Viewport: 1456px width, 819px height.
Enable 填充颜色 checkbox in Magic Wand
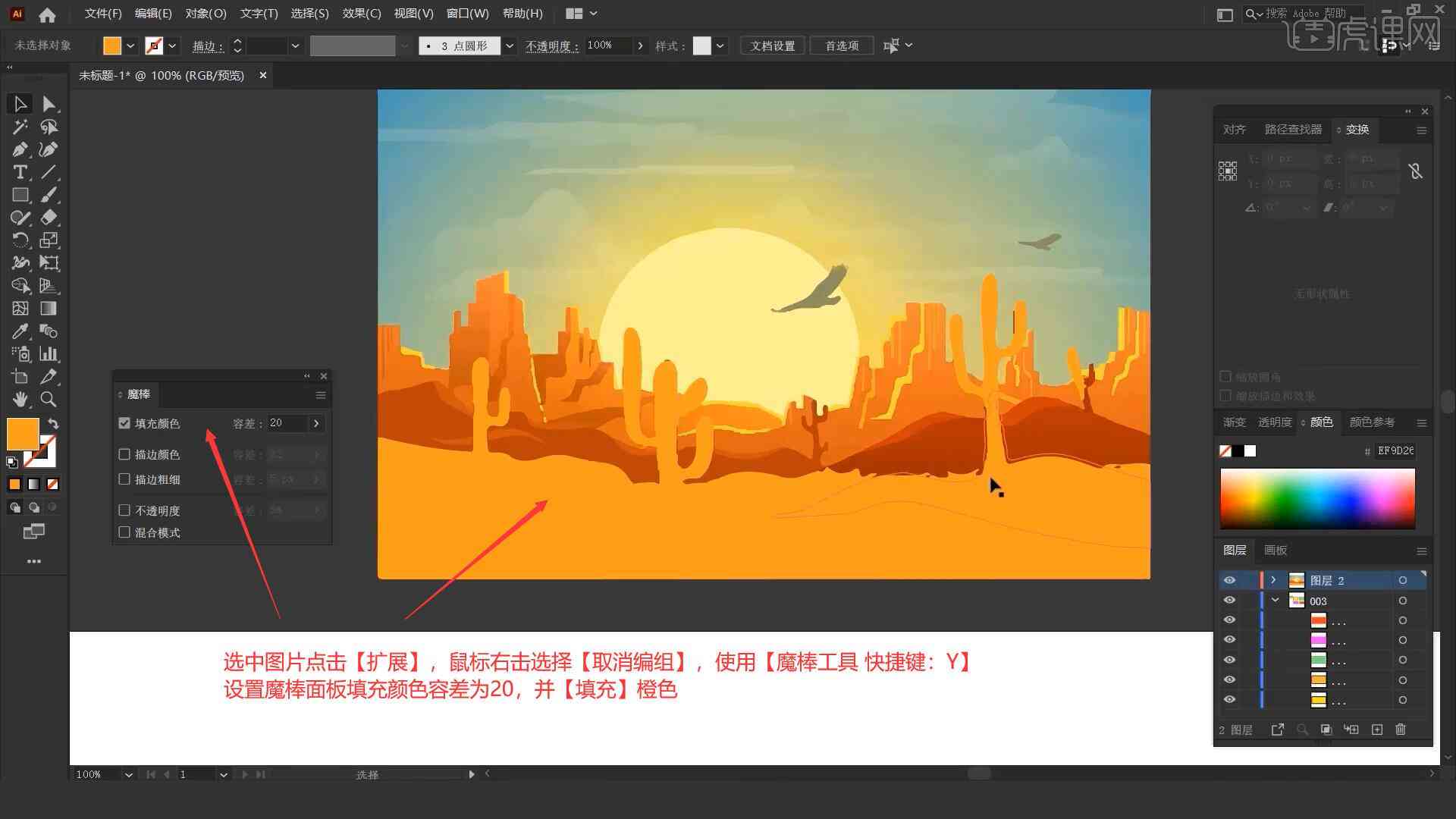click(124, 423)
